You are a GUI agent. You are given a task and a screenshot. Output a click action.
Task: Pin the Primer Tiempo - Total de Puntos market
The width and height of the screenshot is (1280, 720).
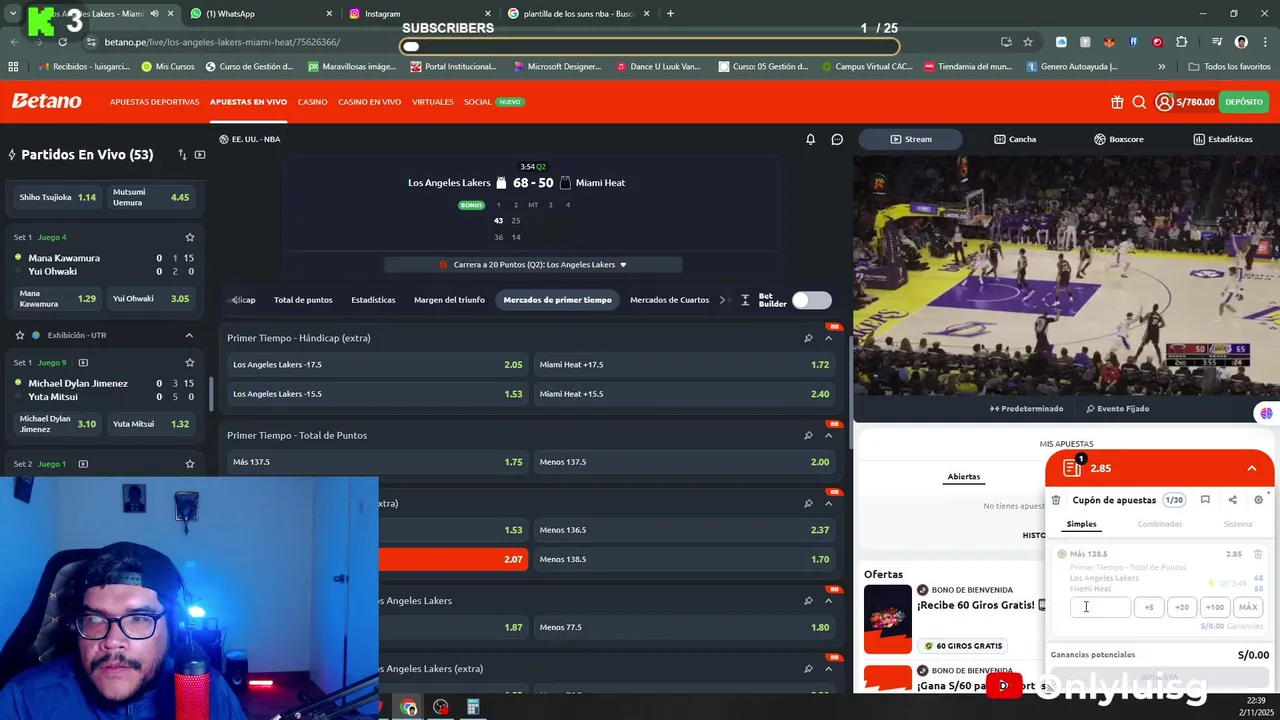pos(808,435)
